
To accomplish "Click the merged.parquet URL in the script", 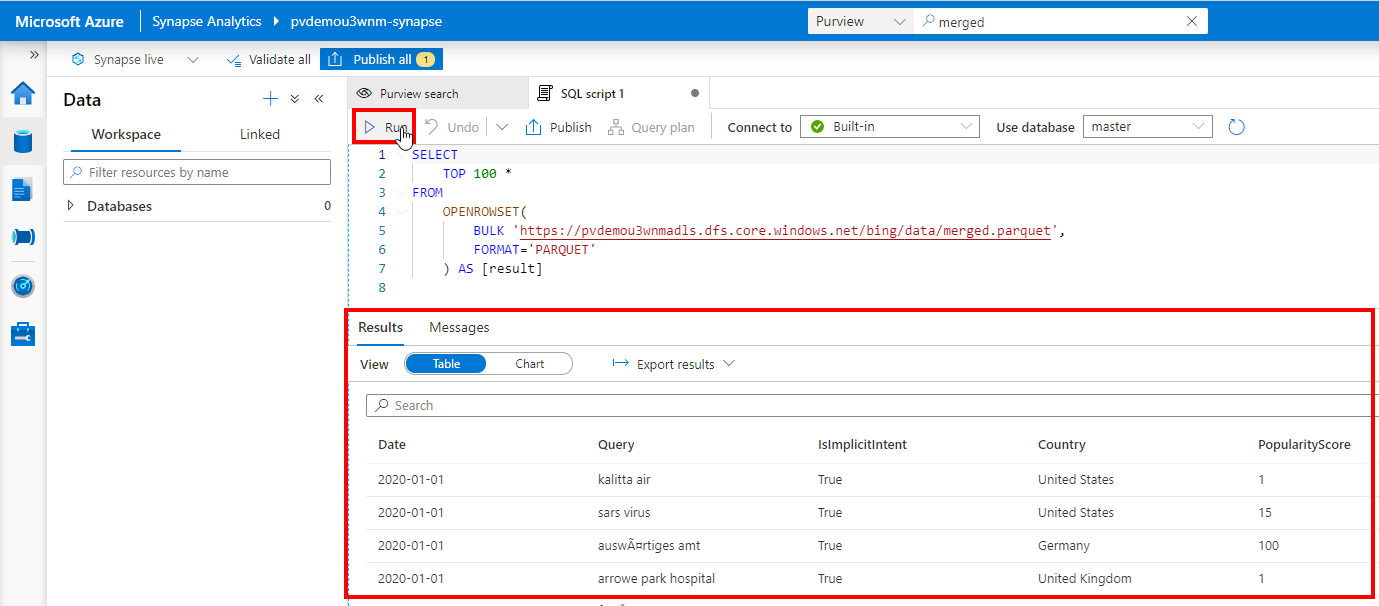I will pos(785,230).
